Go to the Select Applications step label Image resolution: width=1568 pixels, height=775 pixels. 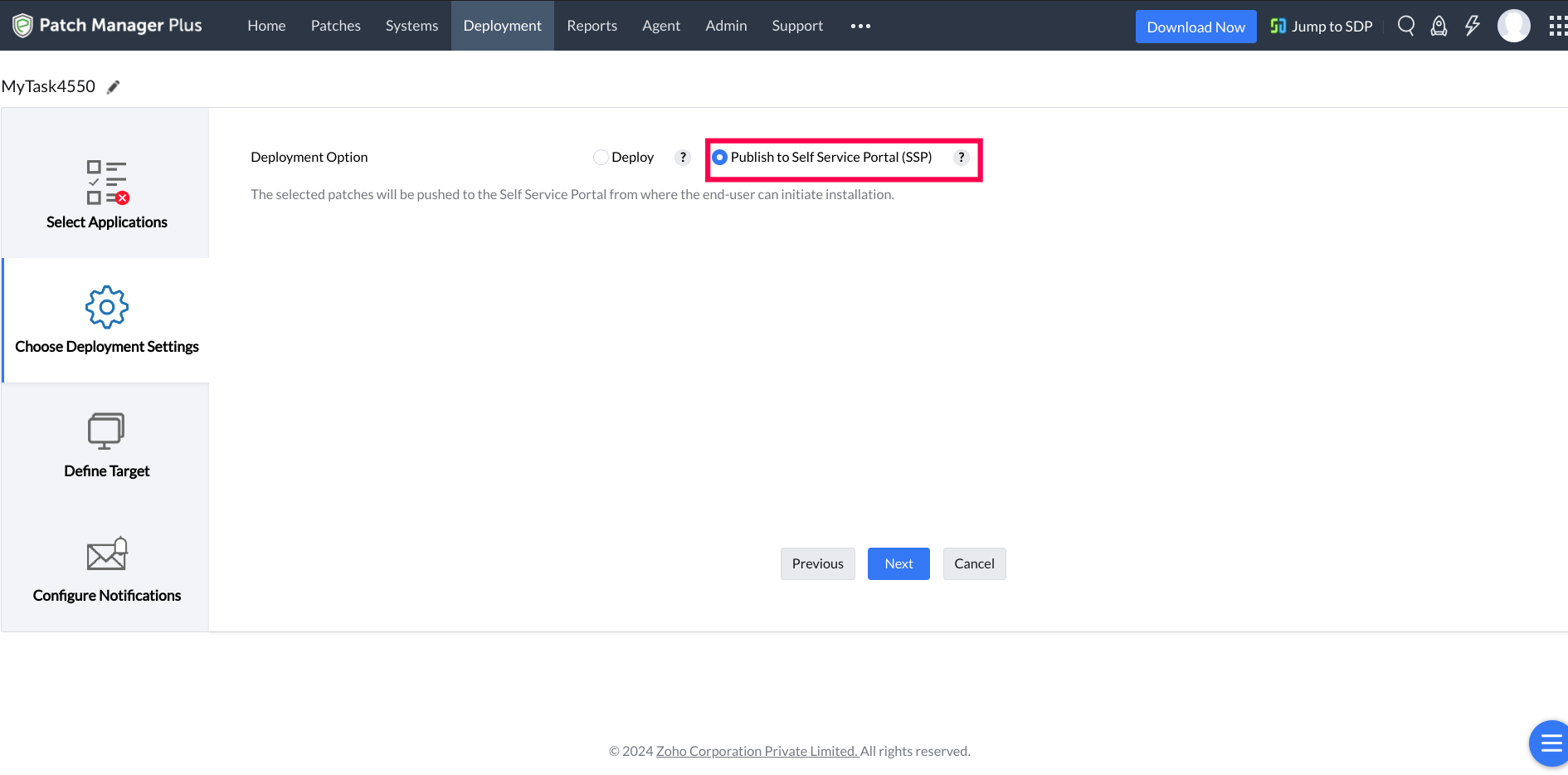(107, 222)
